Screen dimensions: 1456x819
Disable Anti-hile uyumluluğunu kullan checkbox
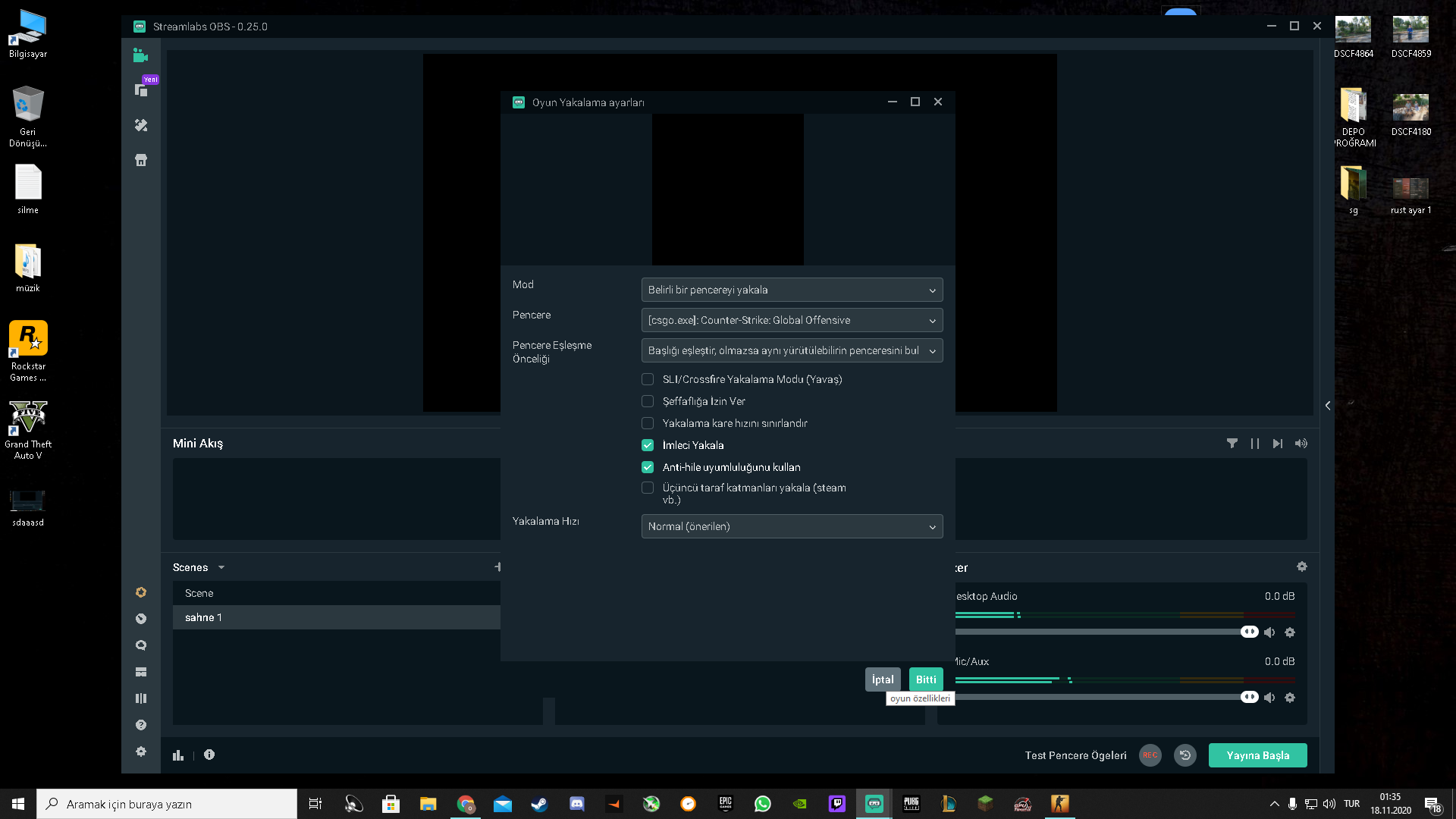pyautogui.click(x=648, y=467)
